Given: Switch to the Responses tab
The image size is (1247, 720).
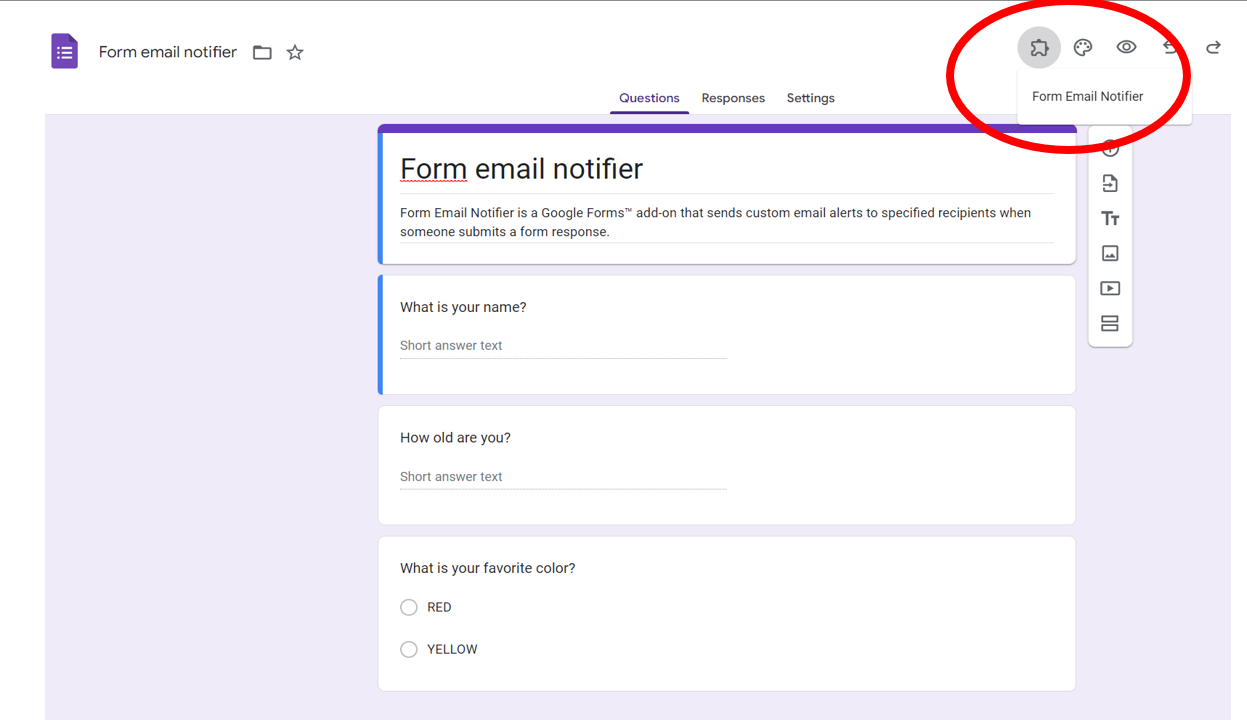Looking at the screenshot, I should pyautogui.click(x=733, y=98).
